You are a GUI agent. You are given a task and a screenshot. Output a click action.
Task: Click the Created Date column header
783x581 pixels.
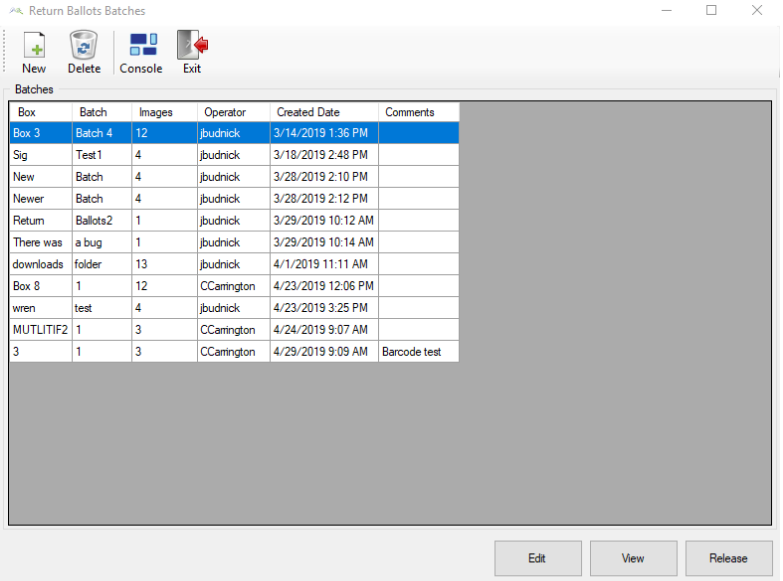(324, 112)
